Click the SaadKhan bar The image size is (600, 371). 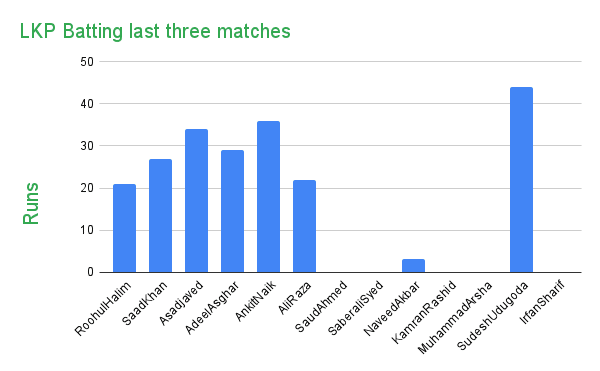pos(160,216)
